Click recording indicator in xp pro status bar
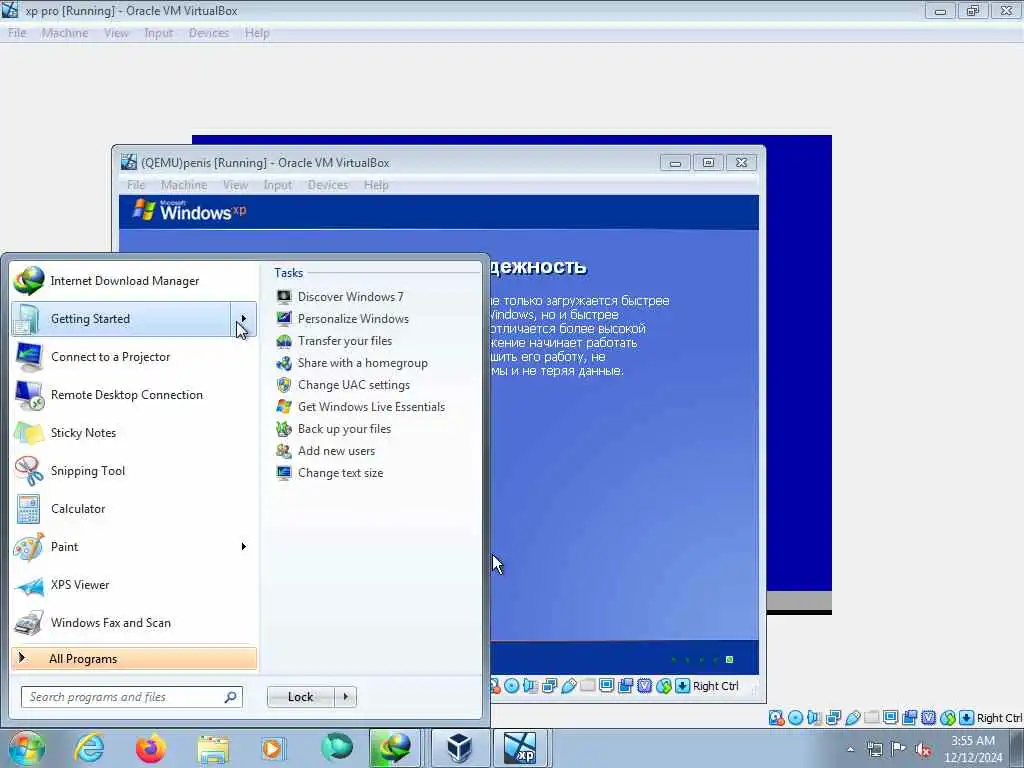 (x=909, y=718)
